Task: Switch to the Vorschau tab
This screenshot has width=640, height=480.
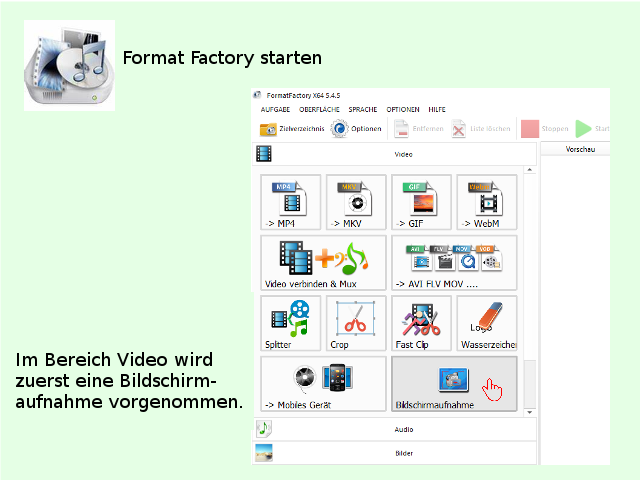Action: (576, 149)
